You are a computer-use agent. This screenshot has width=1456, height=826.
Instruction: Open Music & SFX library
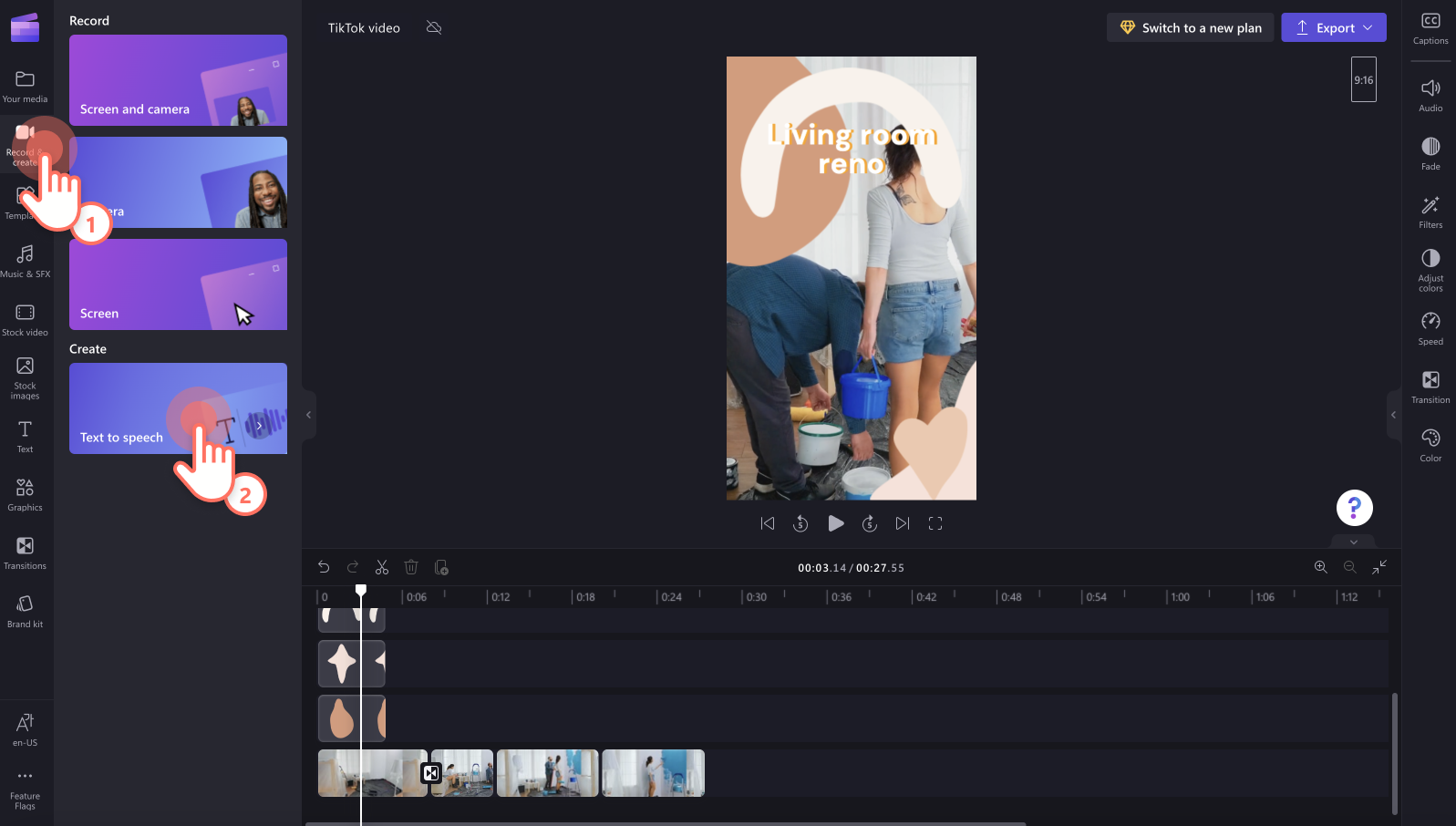26,262
